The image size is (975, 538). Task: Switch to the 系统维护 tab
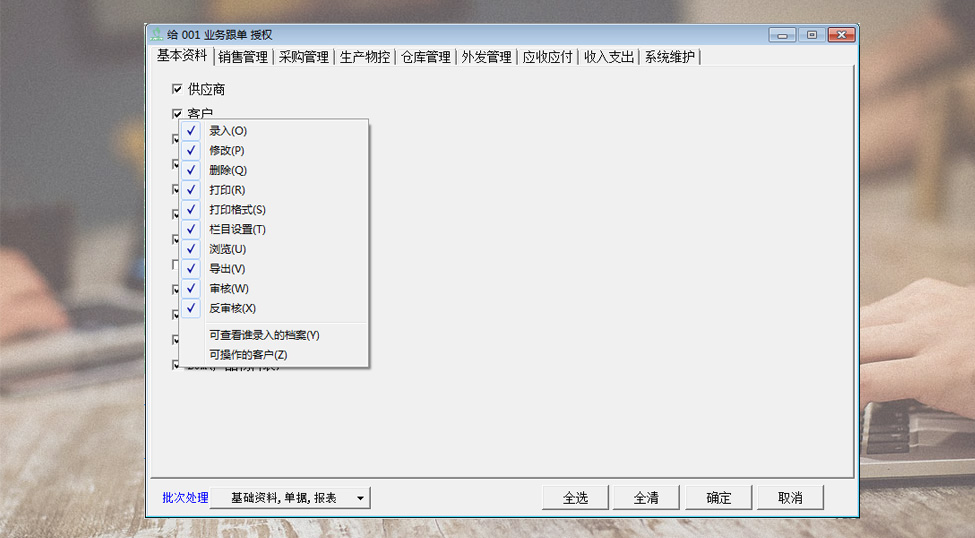coord(669,57)
